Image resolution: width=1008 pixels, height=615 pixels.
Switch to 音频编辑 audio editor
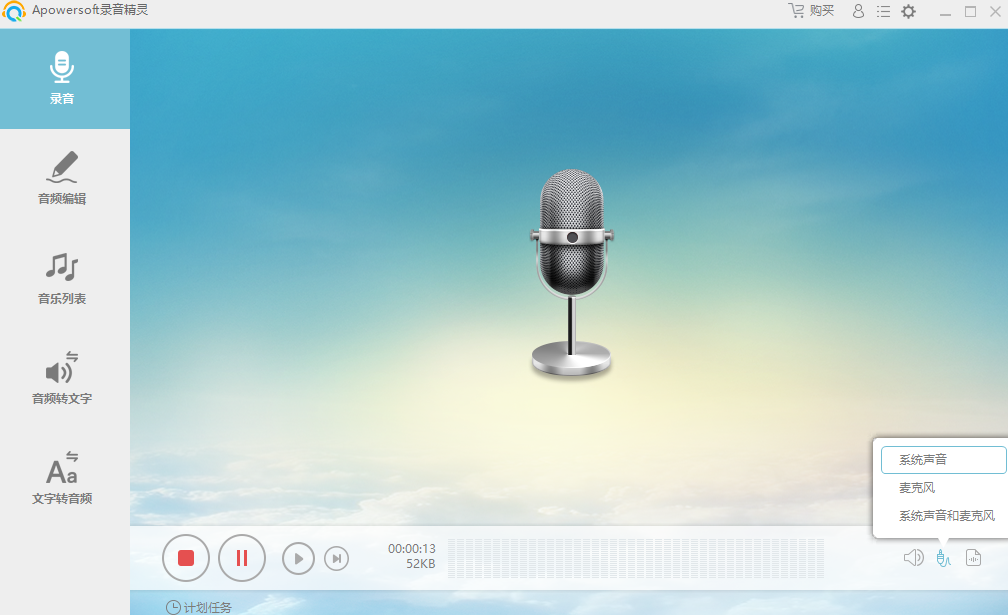(63, 179)
